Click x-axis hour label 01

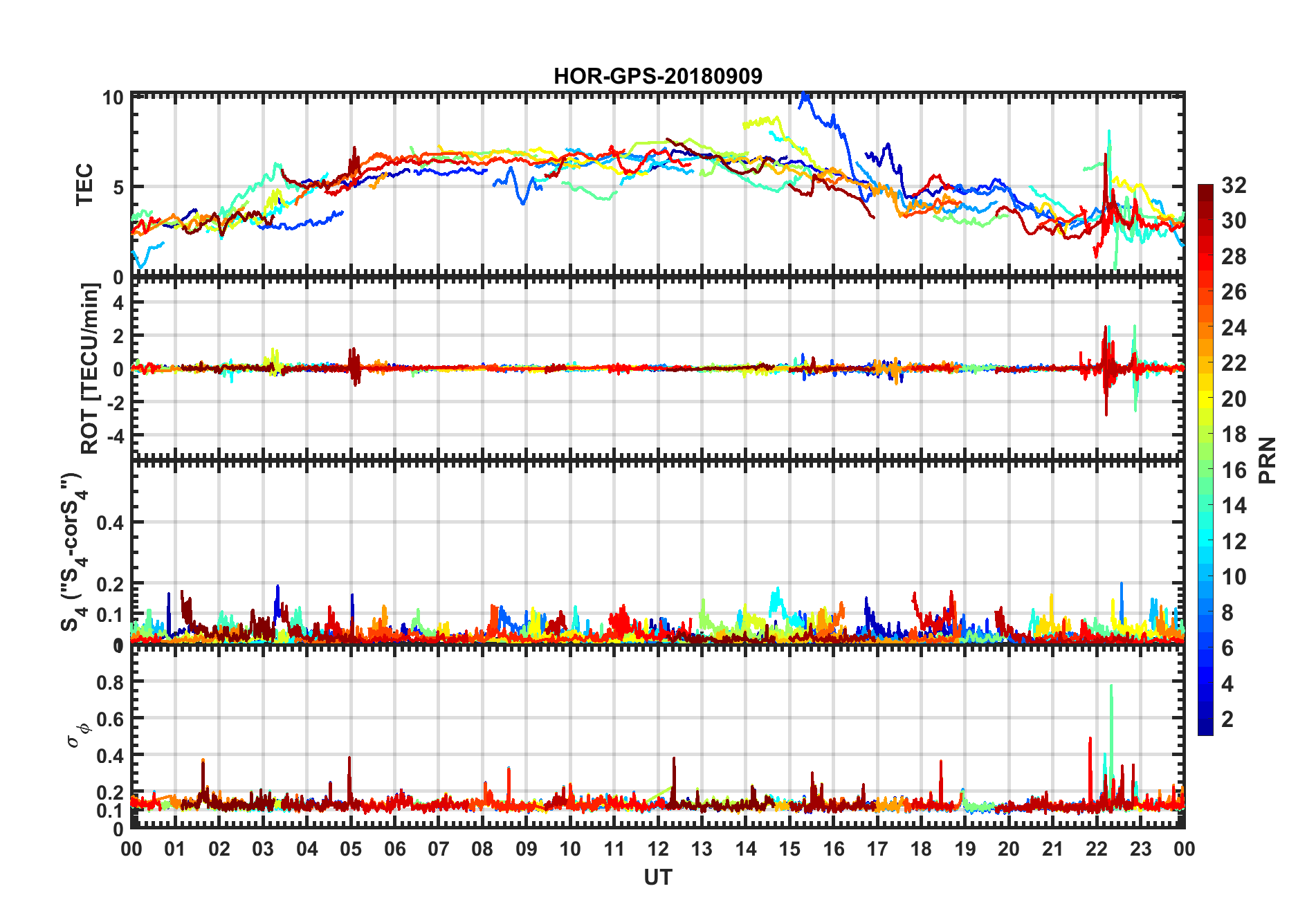tap(175, 849)
